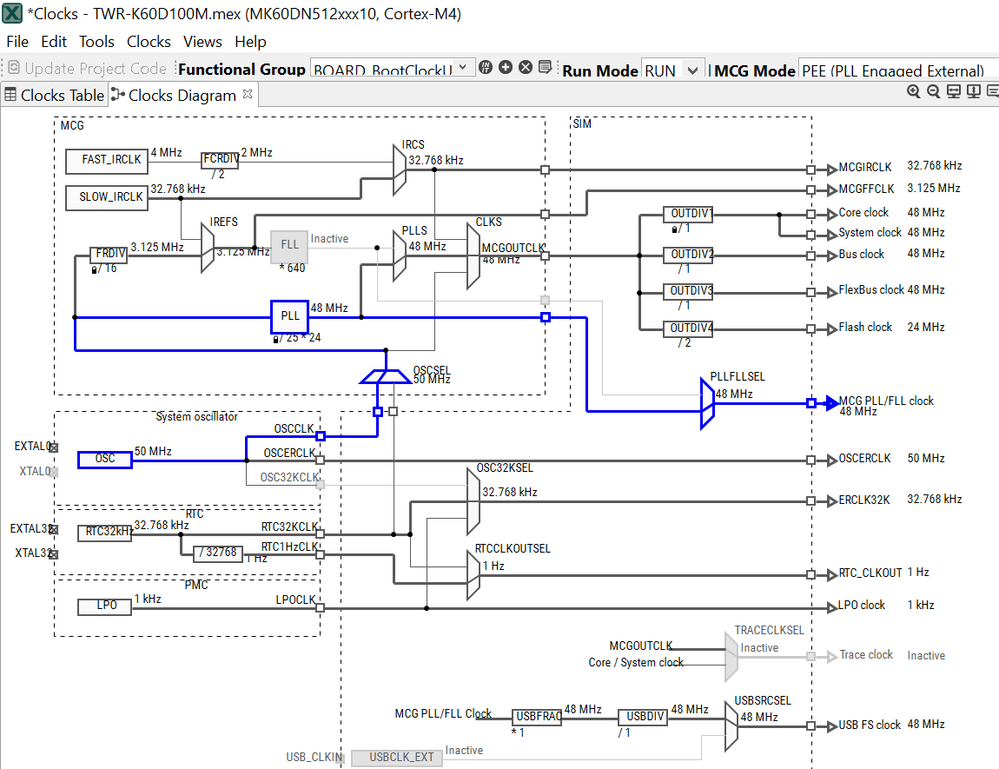Image resolution: width=999 pixels, height=769 pixels.
Task: Remove the current functional group
Action: tap(525, 67)
